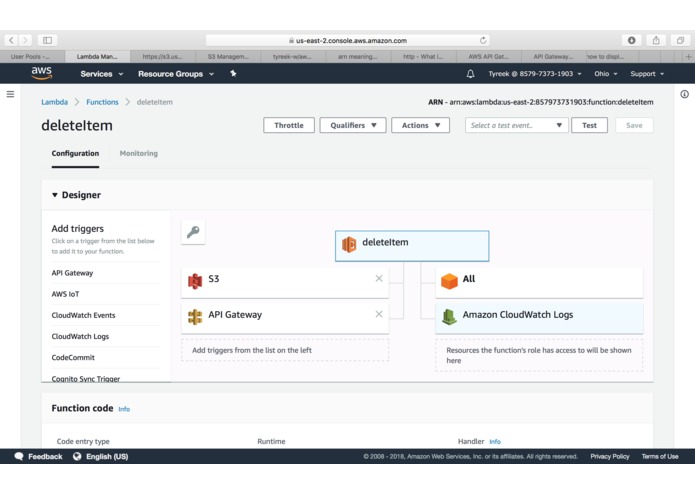Go forward with browser forward arrow

[25, 40]
